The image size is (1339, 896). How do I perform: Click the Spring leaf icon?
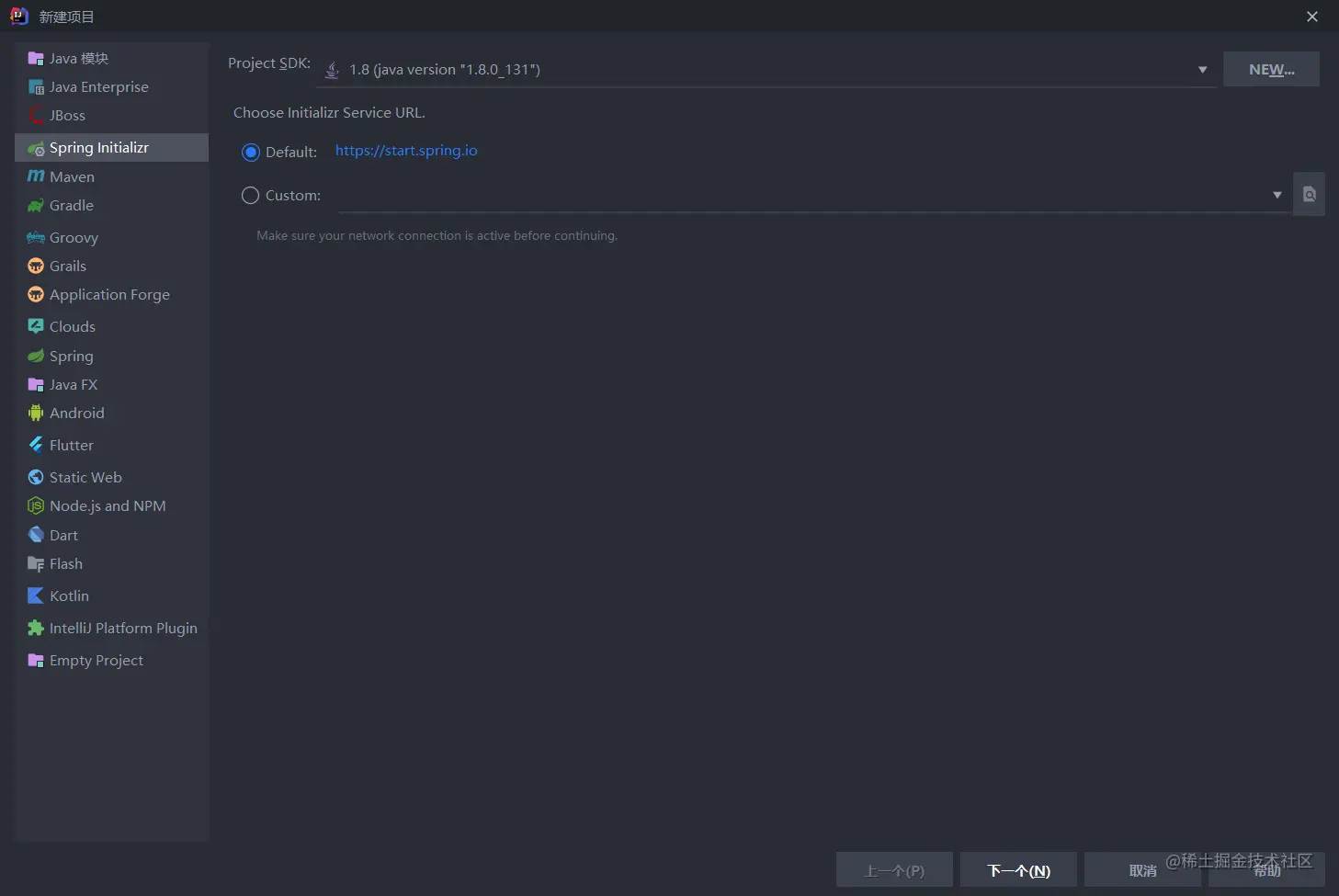[36, 356]
